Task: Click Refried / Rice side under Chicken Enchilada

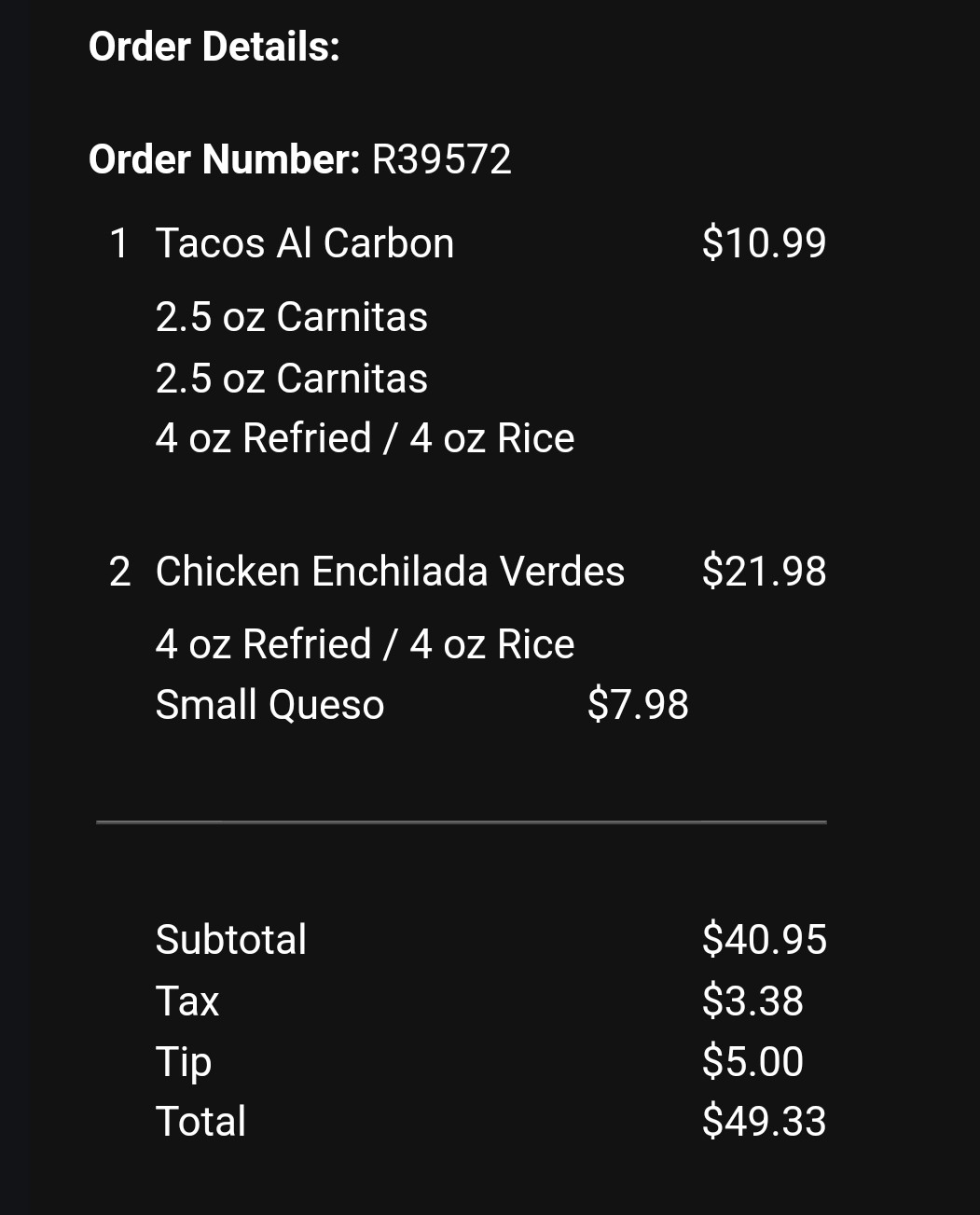Action: click(365, 644)
